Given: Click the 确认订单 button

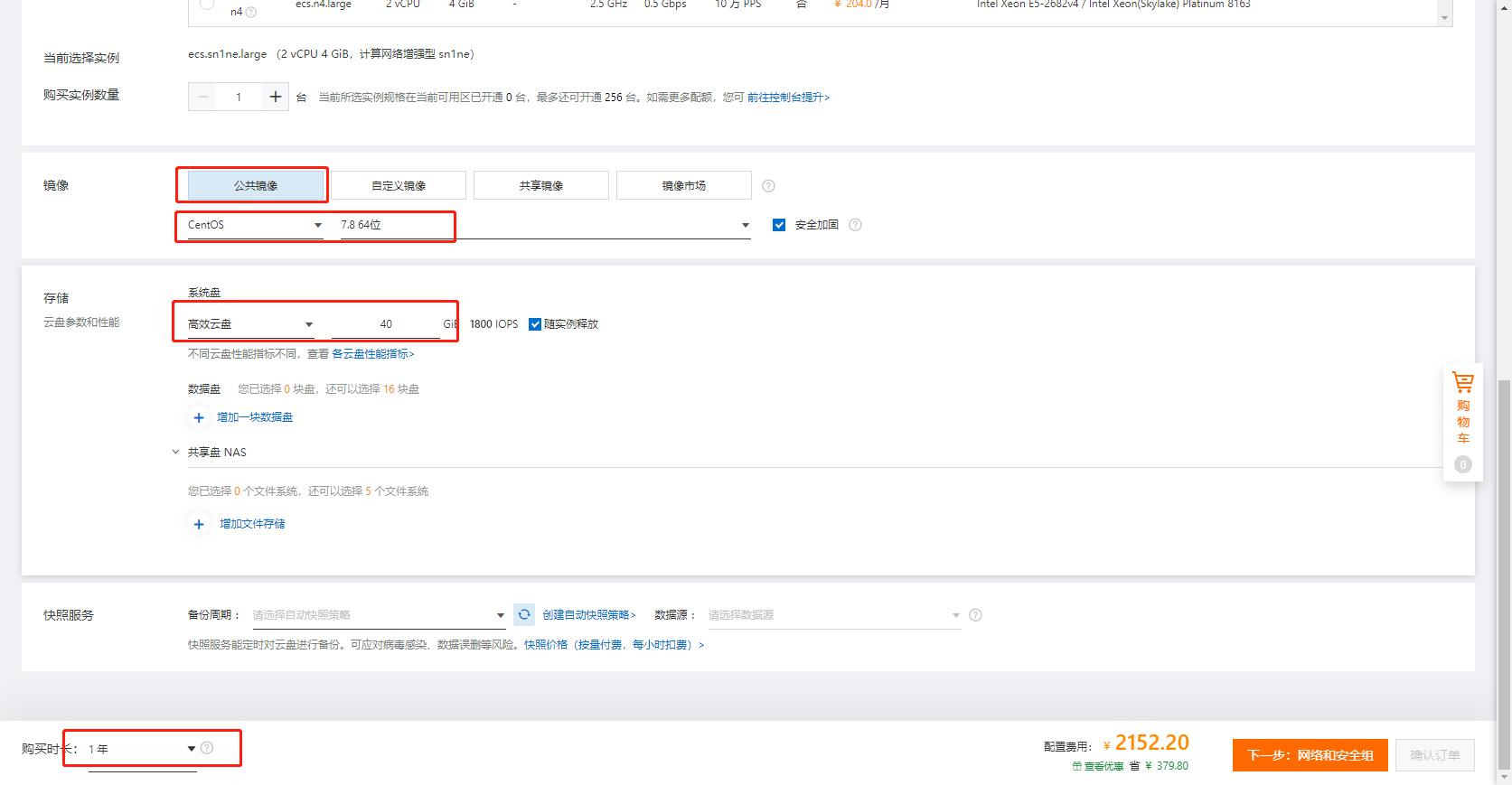Looking at the screenshot, I should pyautogui.click(x=1435, y=755).
